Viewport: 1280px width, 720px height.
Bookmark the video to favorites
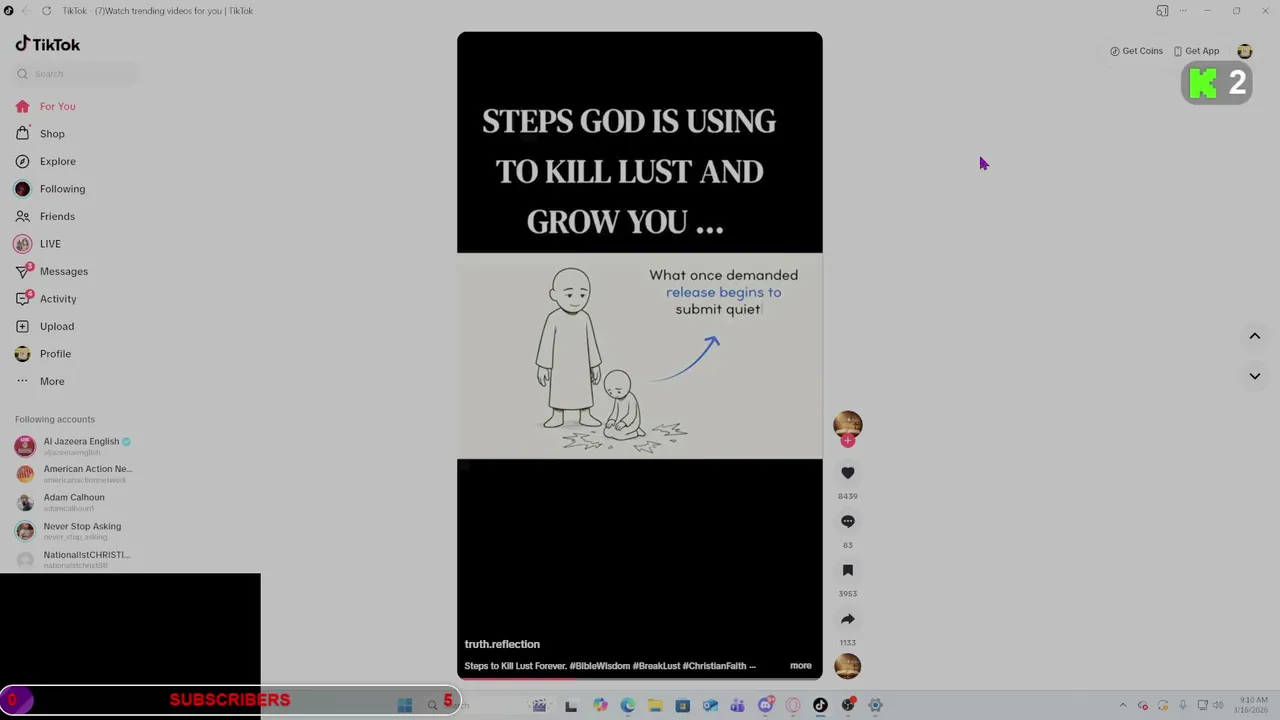848,570
